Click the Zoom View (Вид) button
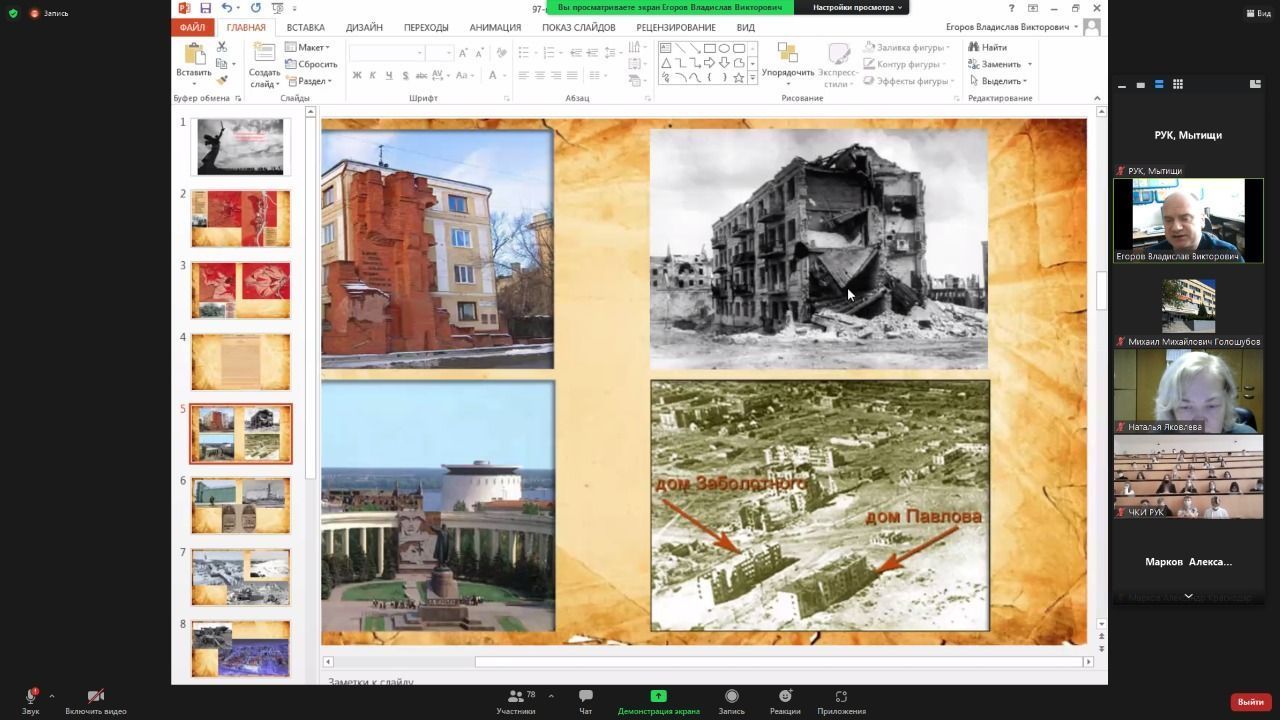Viewport: 1280px width, 720px height. click(x=1259, y=13)
